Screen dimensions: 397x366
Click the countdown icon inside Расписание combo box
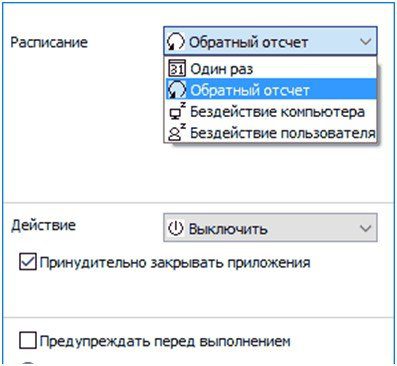175,42
